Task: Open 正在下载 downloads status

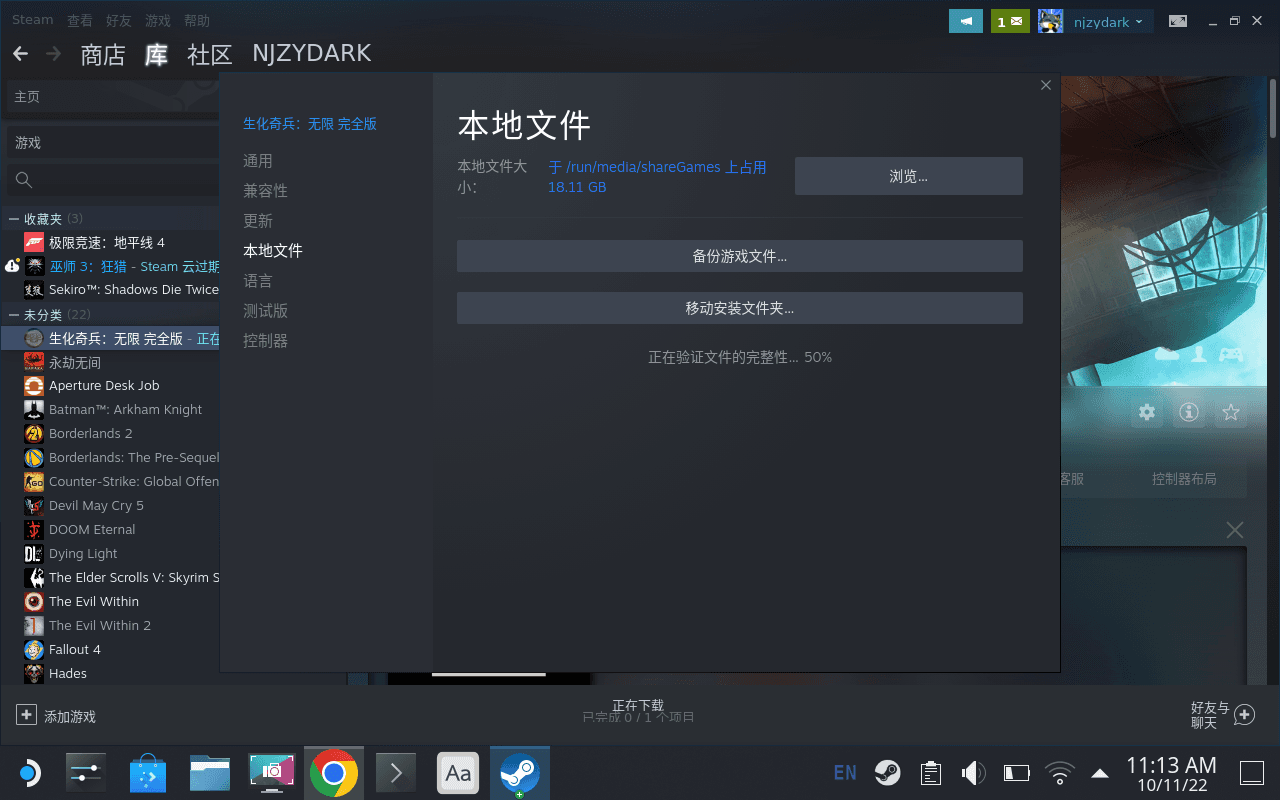Action: tap(638, 711)
